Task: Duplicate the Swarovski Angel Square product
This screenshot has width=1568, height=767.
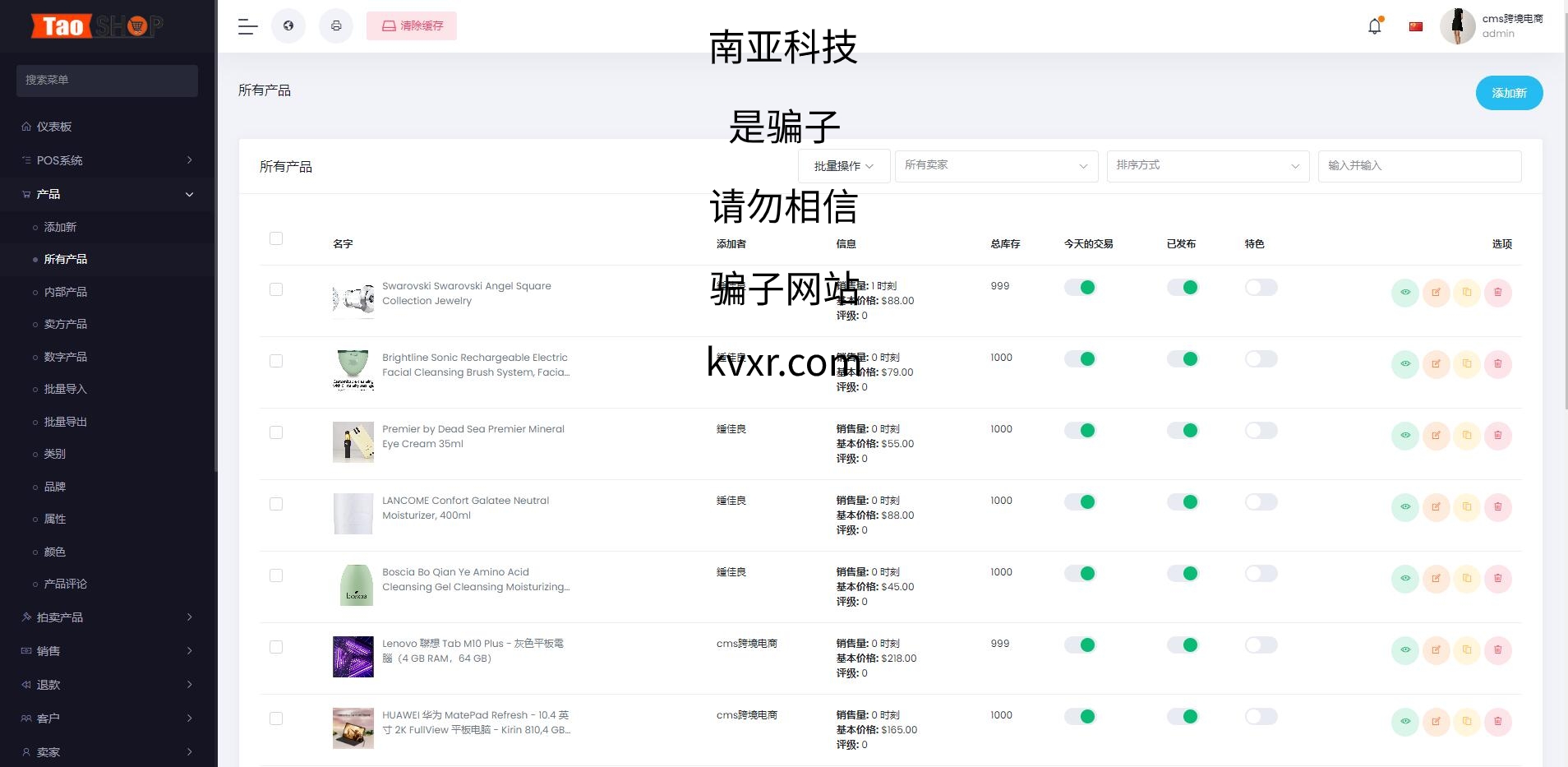Action: coord(1467,293)
